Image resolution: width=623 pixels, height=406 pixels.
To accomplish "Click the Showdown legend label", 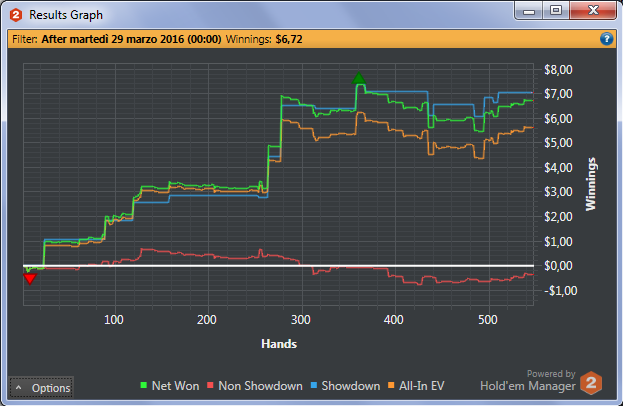I will coord(351,386).
